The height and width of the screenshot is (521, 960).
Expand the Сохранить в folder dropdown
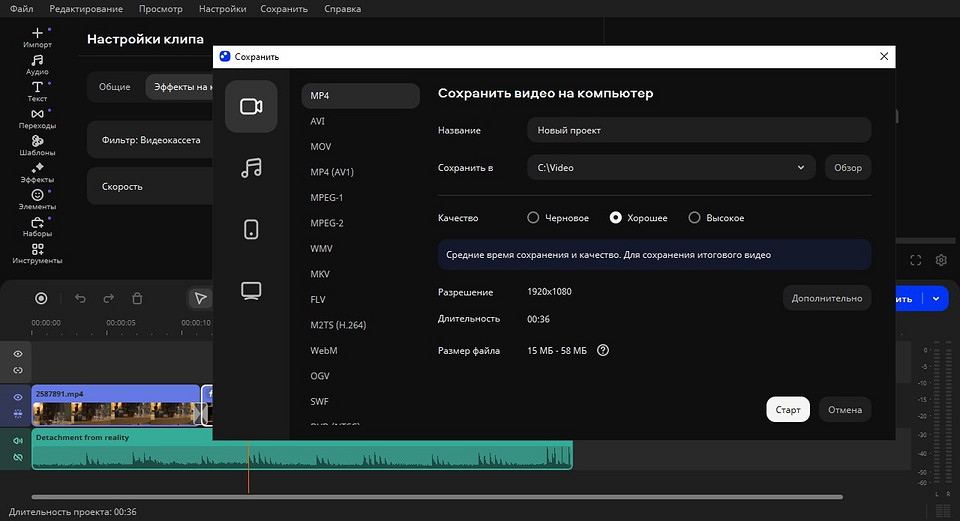[x=800, y=167]
